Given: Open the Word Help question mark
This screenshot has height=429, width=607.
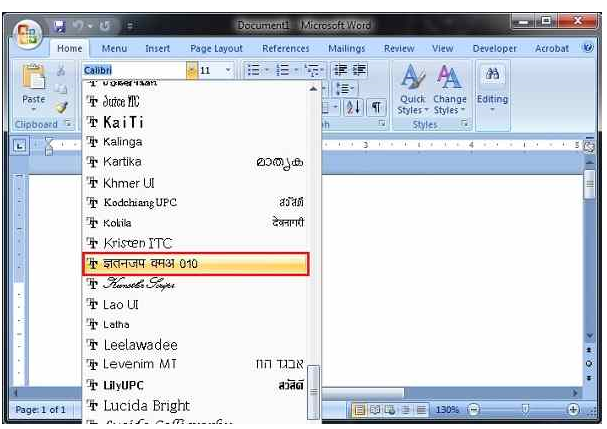Looking at the screenshot, I should tap(590, 47).
